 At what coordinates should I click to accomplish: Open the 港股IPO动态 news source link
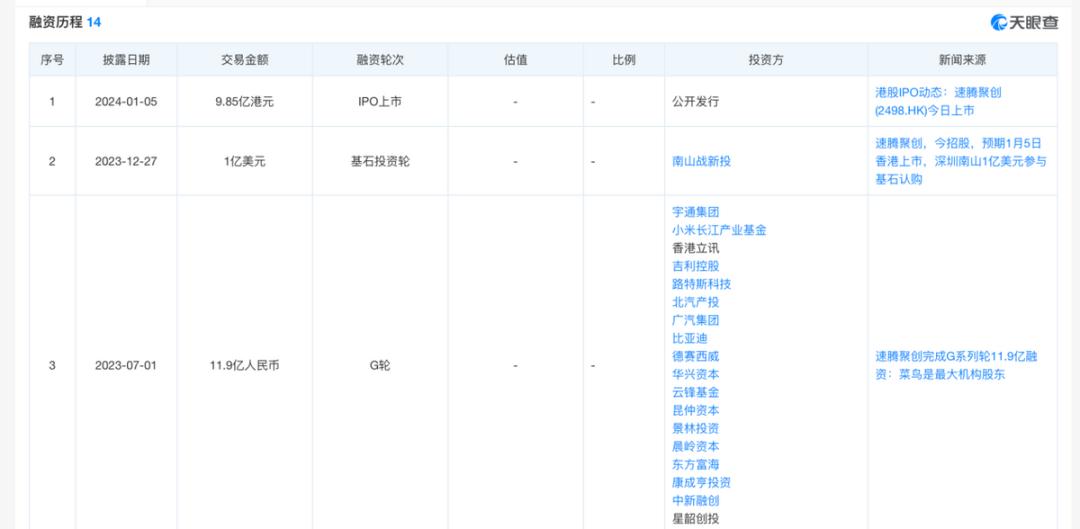pos(938,101)
